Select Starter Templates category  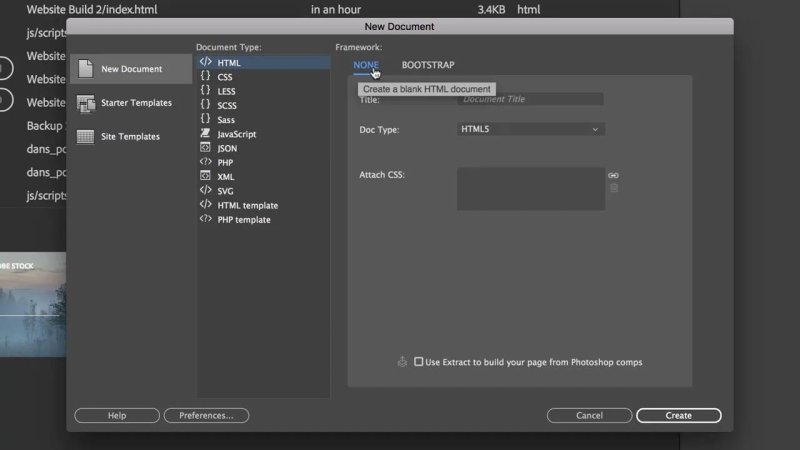tap(132, 103)
